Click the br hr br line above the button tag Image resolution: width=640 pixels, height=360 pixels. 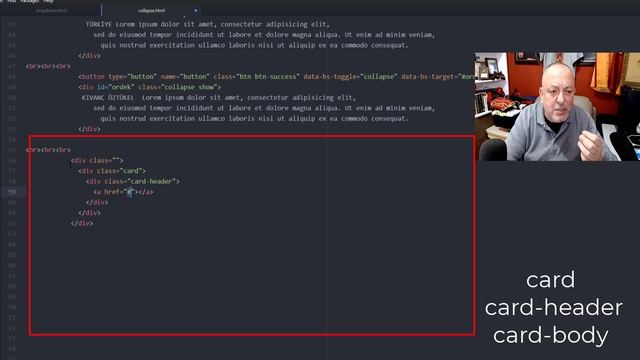(x=48, y=66)
